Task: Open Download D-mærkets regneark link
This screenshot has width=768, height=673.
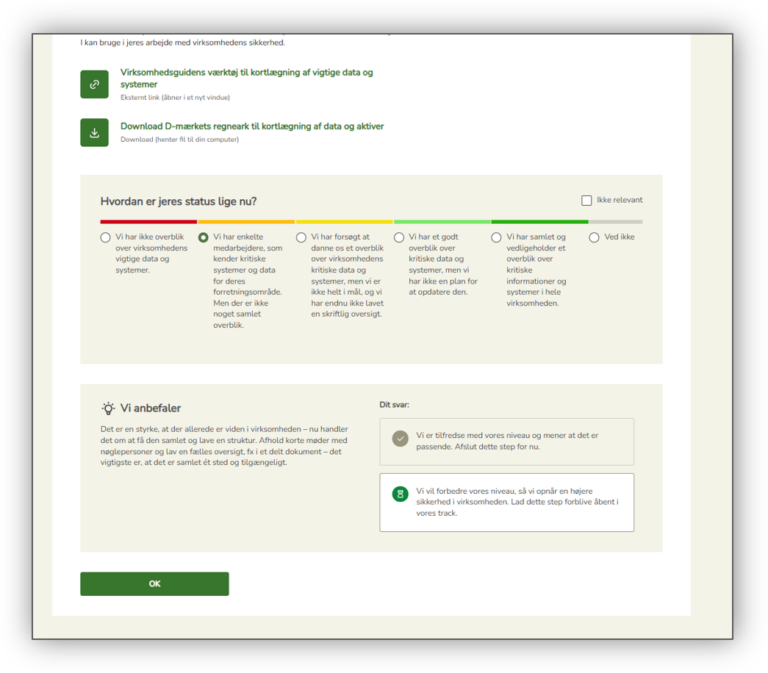Action: click(252, 126)
